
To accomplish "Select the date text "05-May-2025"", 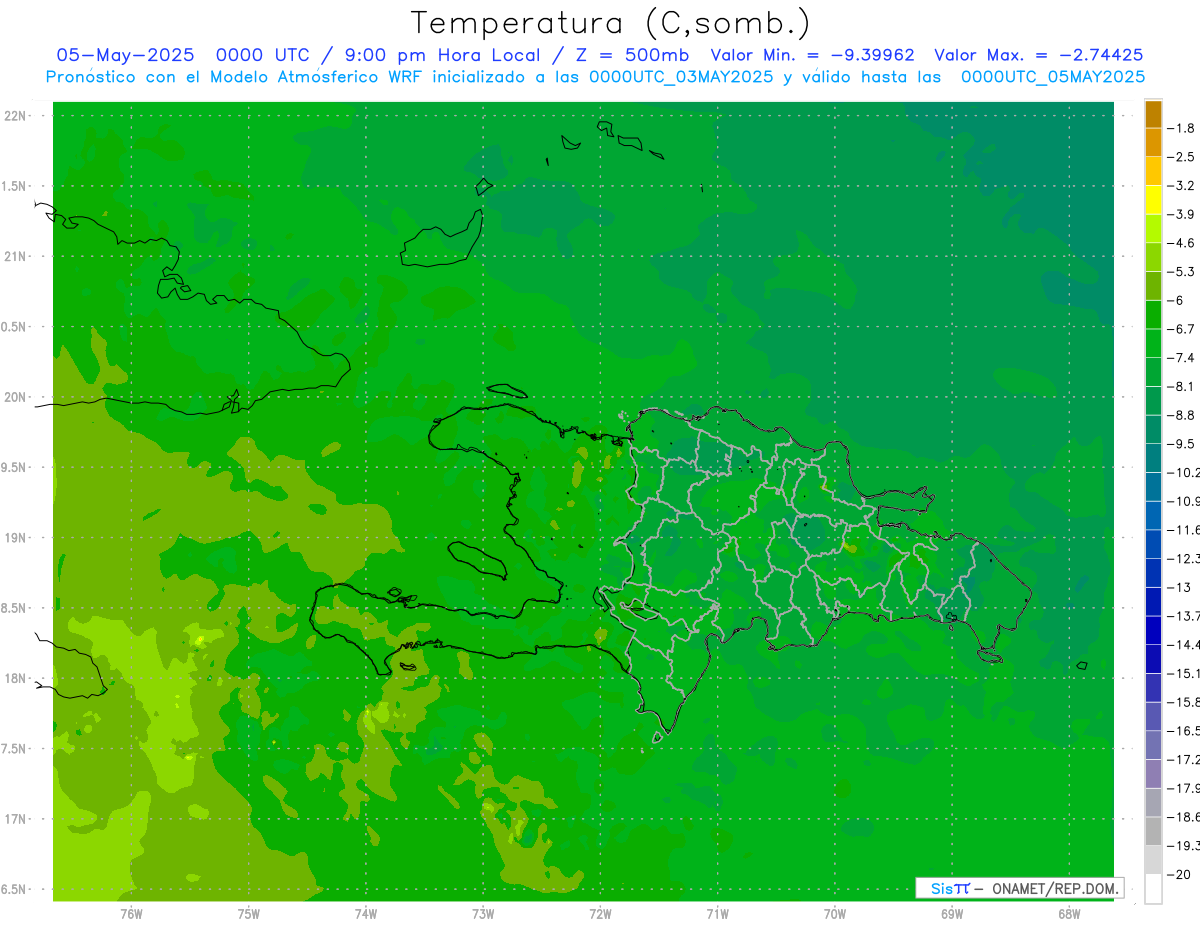I will pos(125,55).
